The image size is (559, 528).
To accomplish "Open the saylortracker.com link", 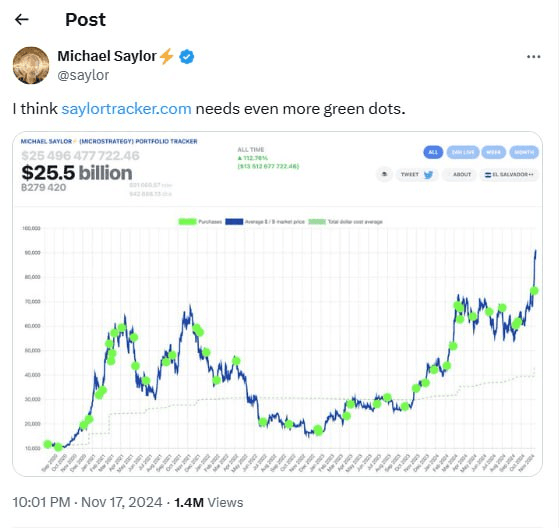I will click(127, 109).
